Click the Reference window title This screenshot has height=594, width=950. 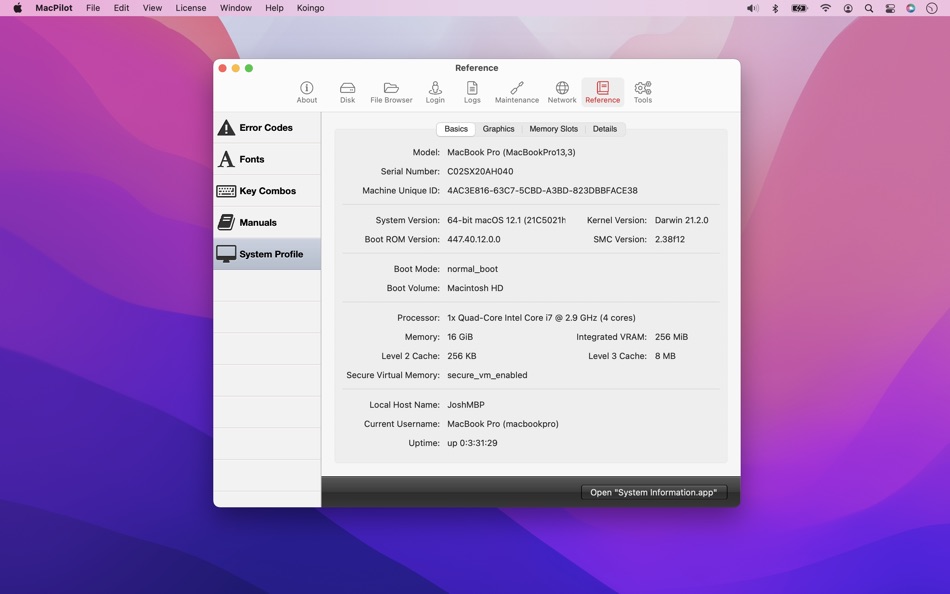coord(477,68)
